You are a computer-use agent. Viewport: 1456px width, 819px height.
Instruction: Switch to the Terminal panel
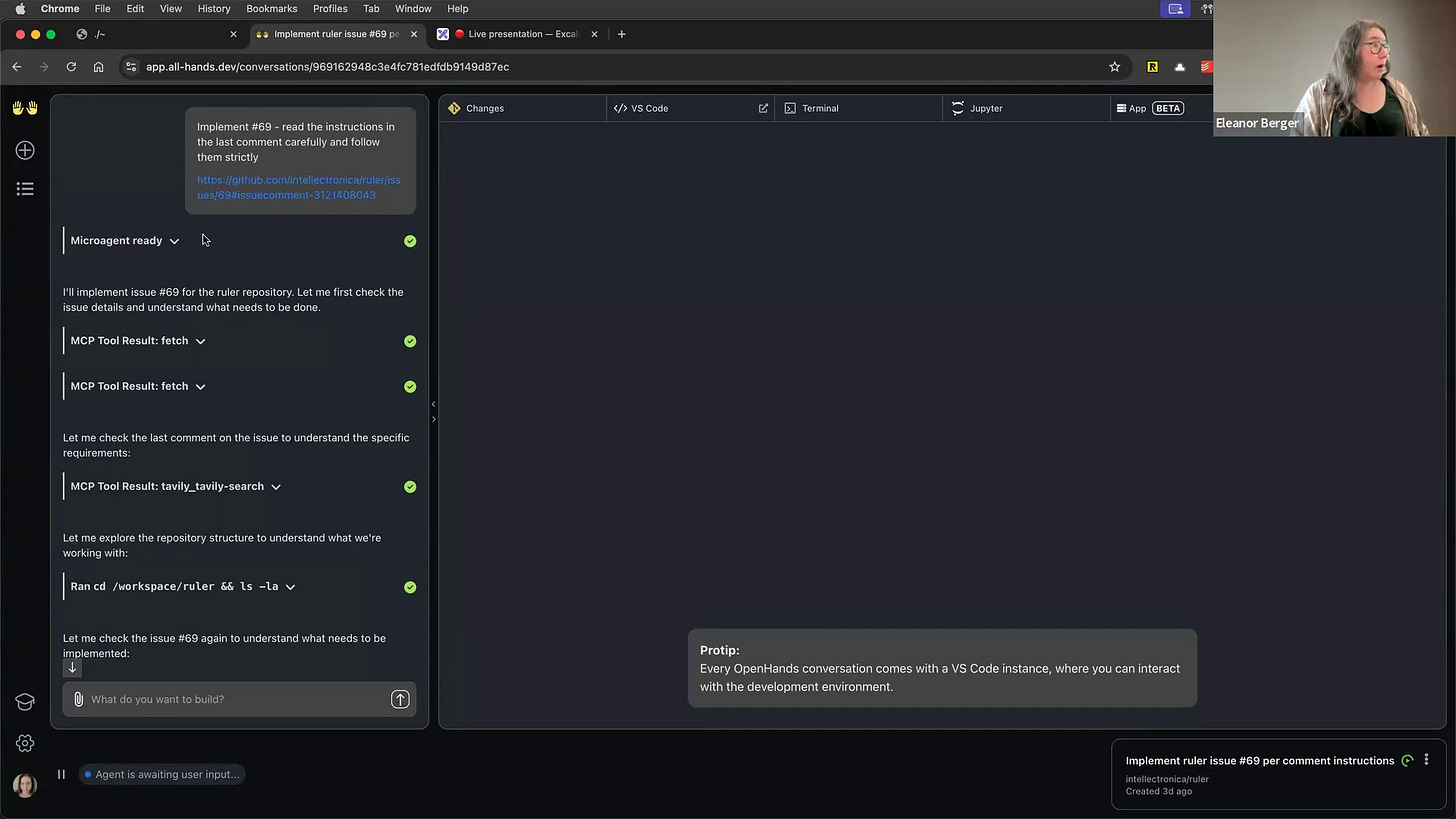[820, 108]
